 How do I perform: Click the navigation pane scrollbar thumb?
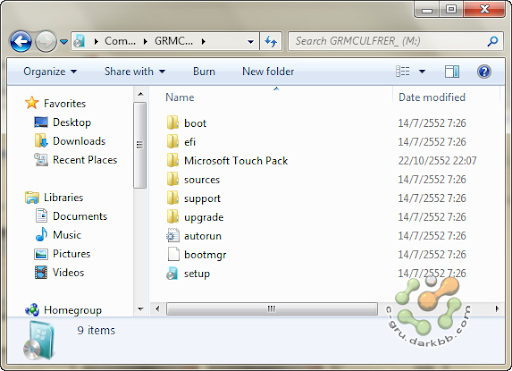[140, 145]
